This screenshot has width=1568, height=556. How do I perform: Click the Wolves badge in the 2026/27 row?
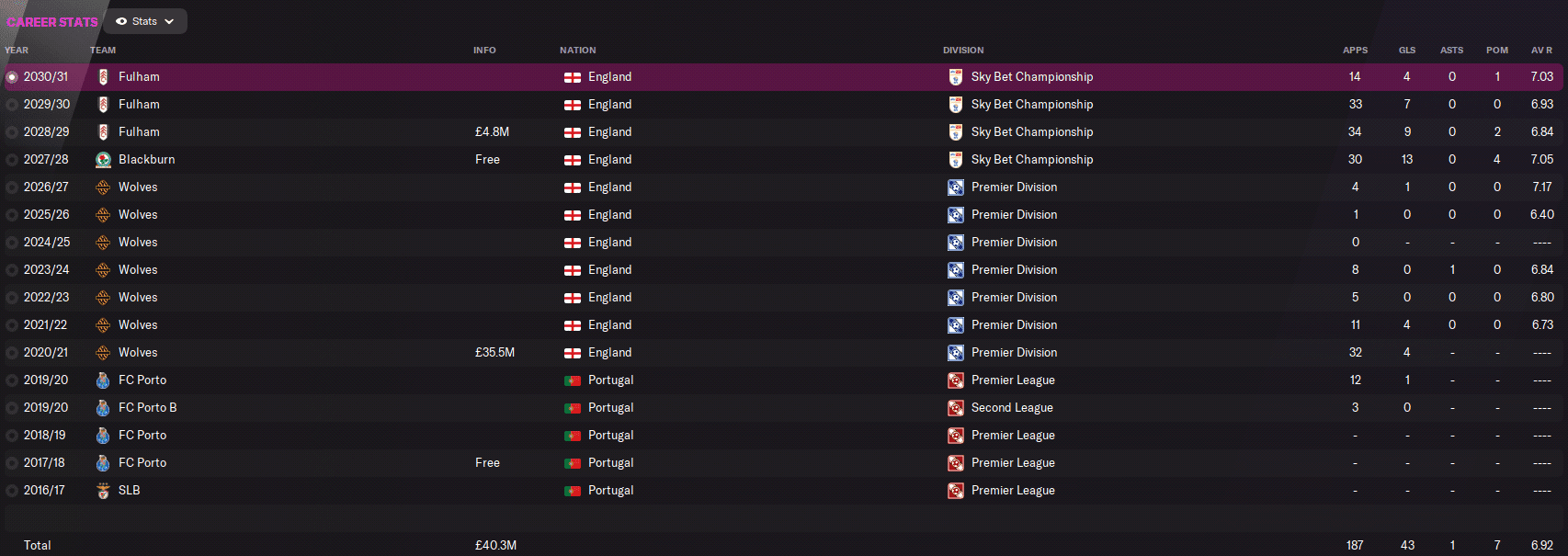(103, 187)
